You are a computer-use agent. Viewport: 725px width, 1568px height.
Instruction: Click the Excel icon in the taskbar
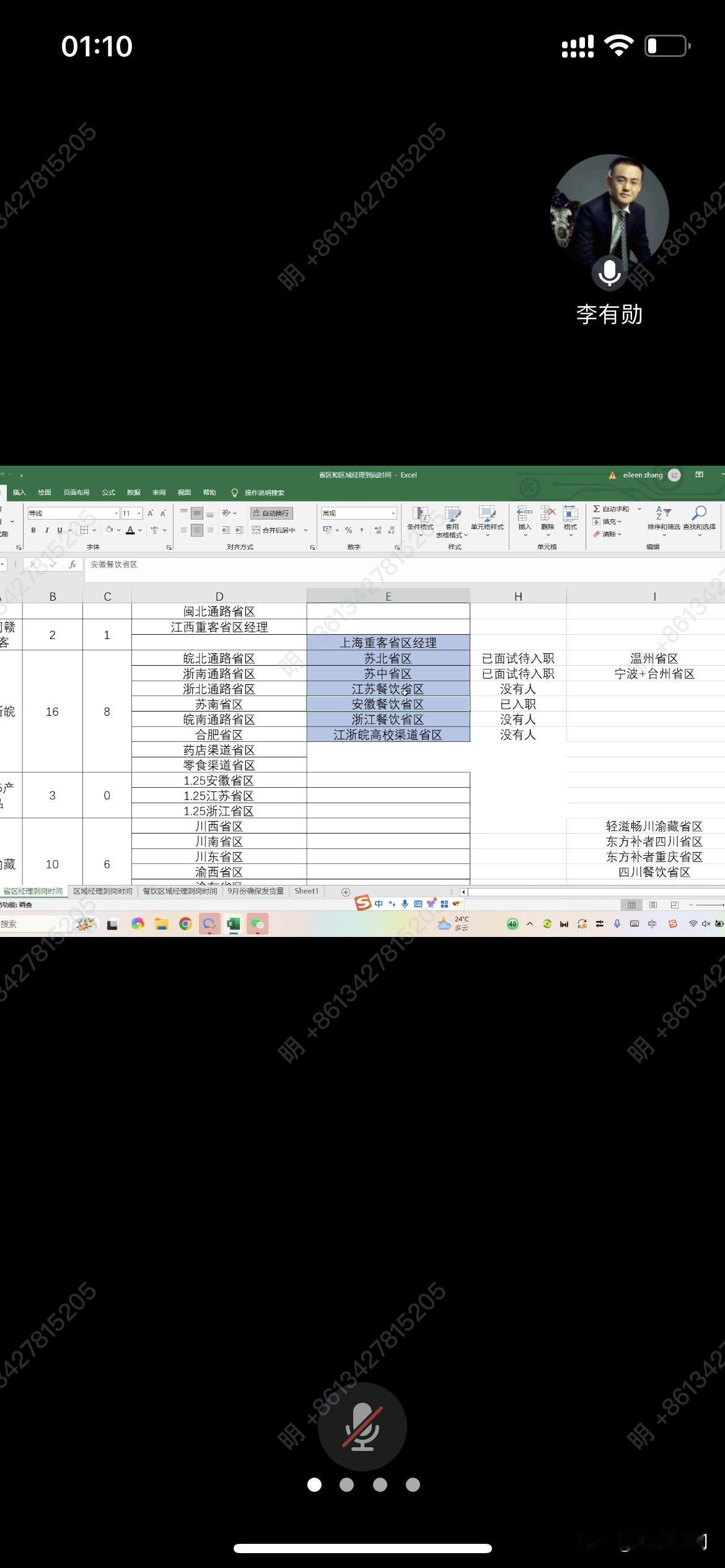233,924
